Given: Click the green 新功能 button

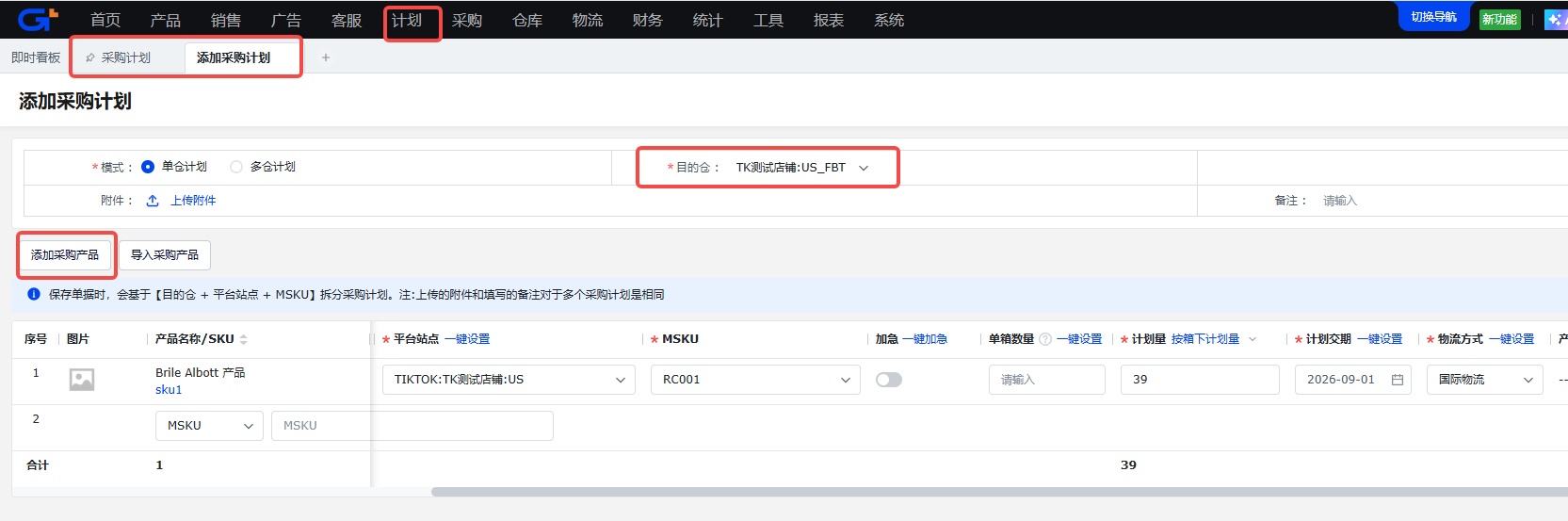Looking at the screenshot, I should tap(1500, 19).
